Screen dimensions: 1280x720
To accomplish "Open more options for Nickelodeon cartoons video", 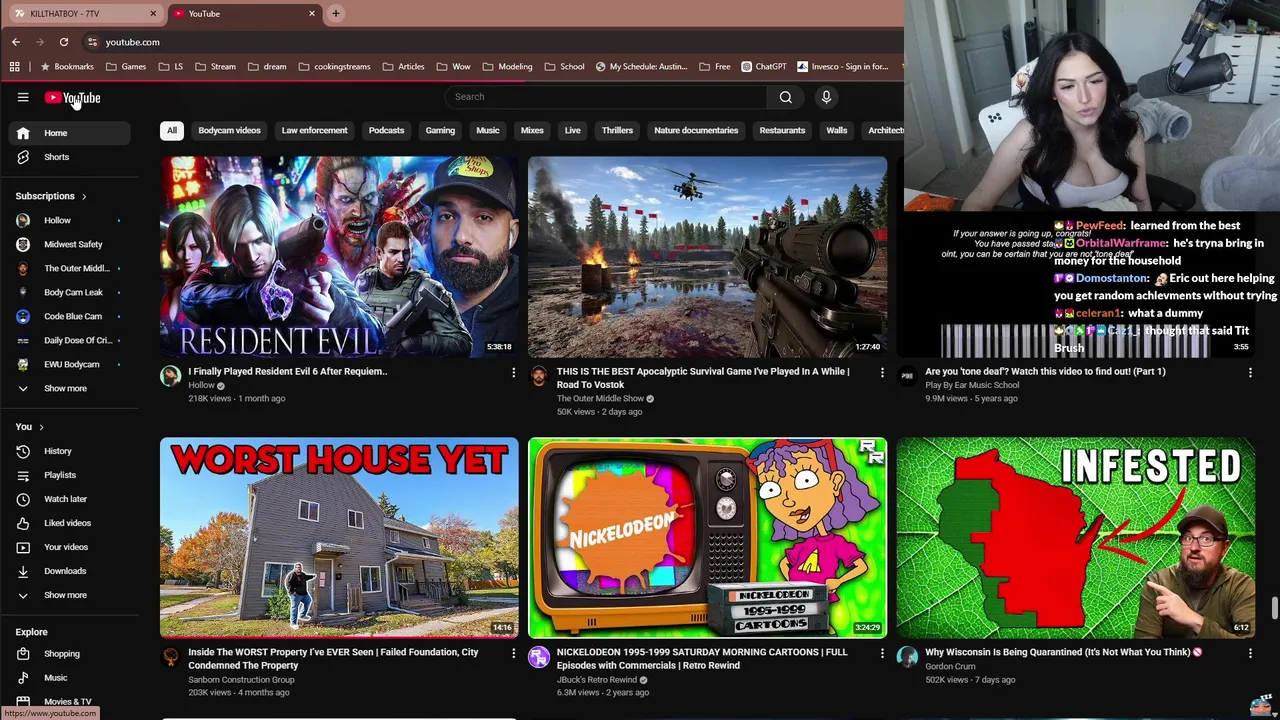I will coord(882,653).
